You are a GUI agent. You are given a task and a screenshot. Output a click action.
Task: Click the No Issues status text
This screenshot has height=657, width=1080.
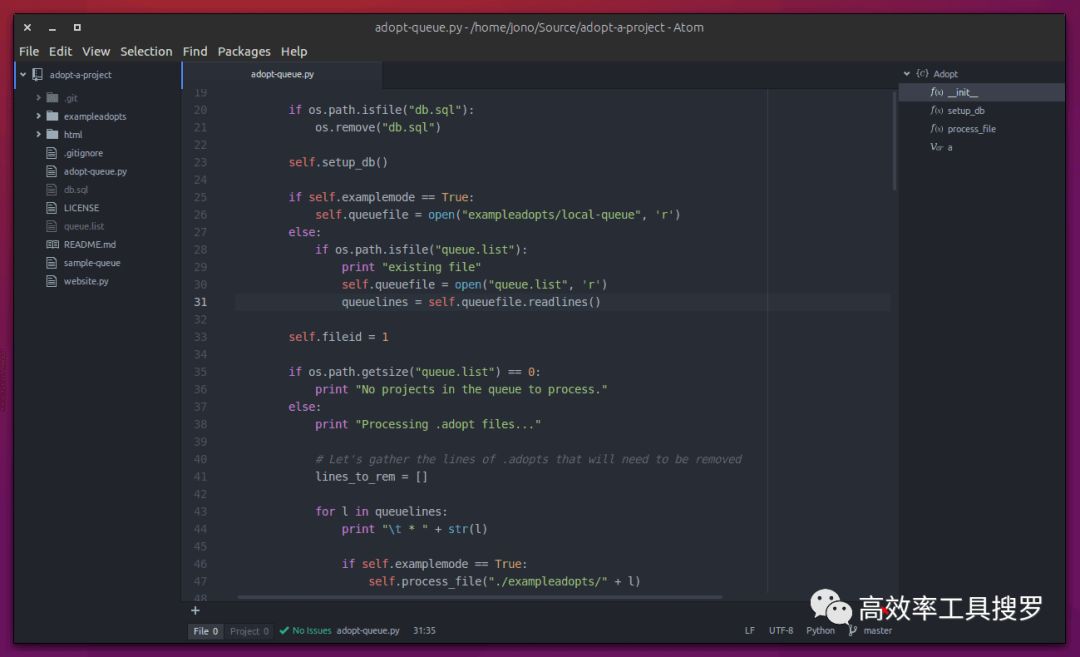(311, 630)
